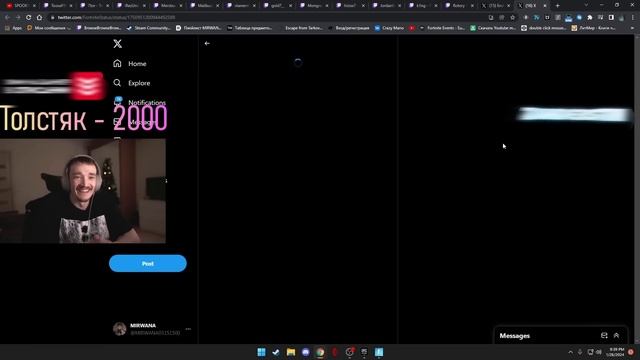Click the Home house icon
Viewport: 640px width, 360px height.
(117, 63)
